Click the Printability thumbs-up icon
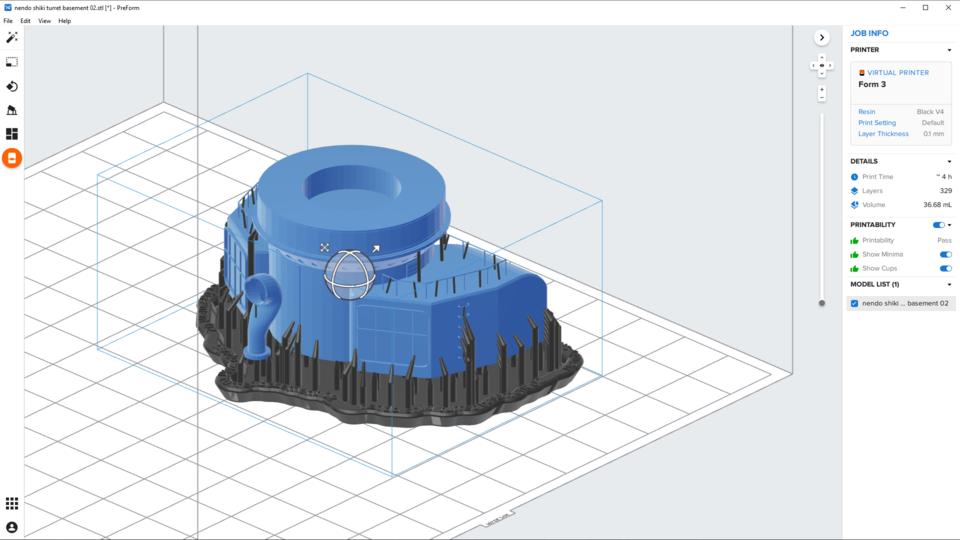 [855, 241]
